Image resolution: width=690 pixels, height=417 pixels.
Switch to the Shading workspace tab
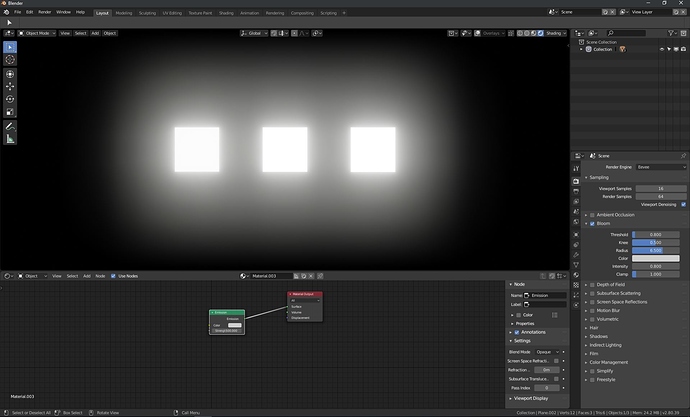[x=226, y=13]
